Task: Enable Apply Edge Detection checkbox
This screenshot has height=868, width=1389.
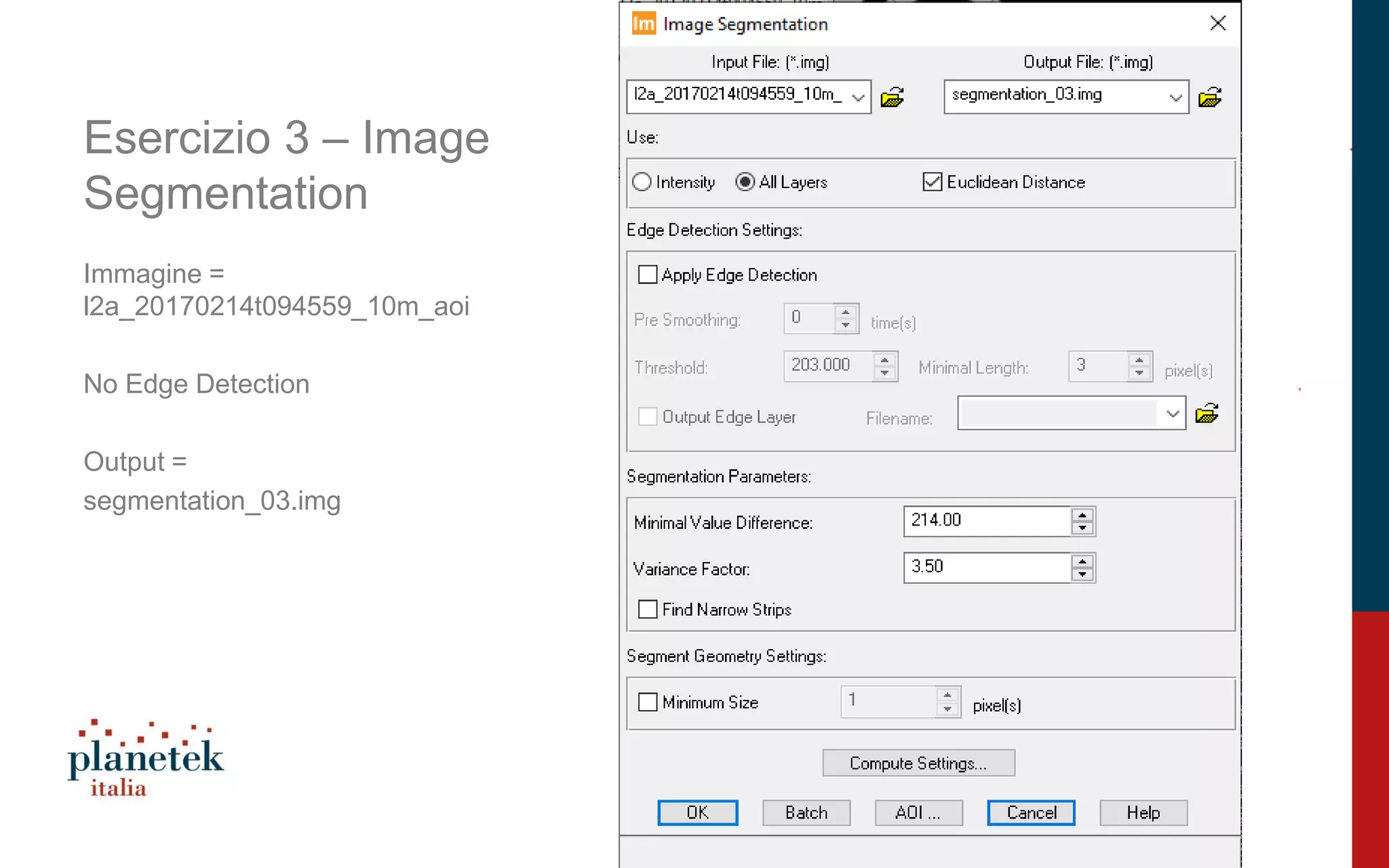Action: (x=648, y=275)
